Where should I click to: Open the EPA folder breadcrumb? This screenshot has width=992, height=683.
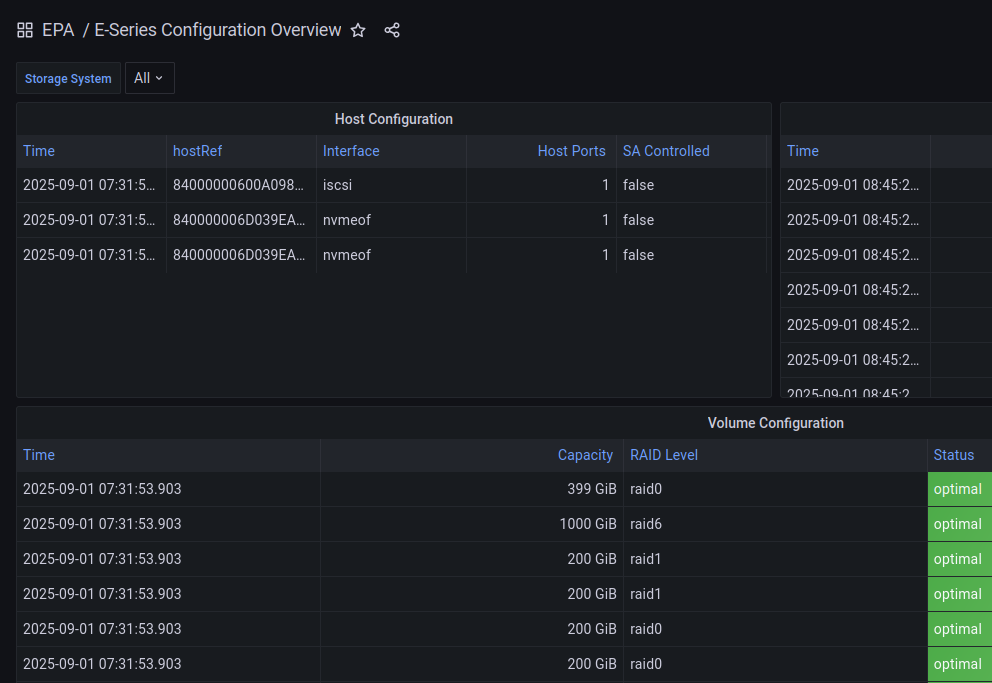click(x=58, y=30)
